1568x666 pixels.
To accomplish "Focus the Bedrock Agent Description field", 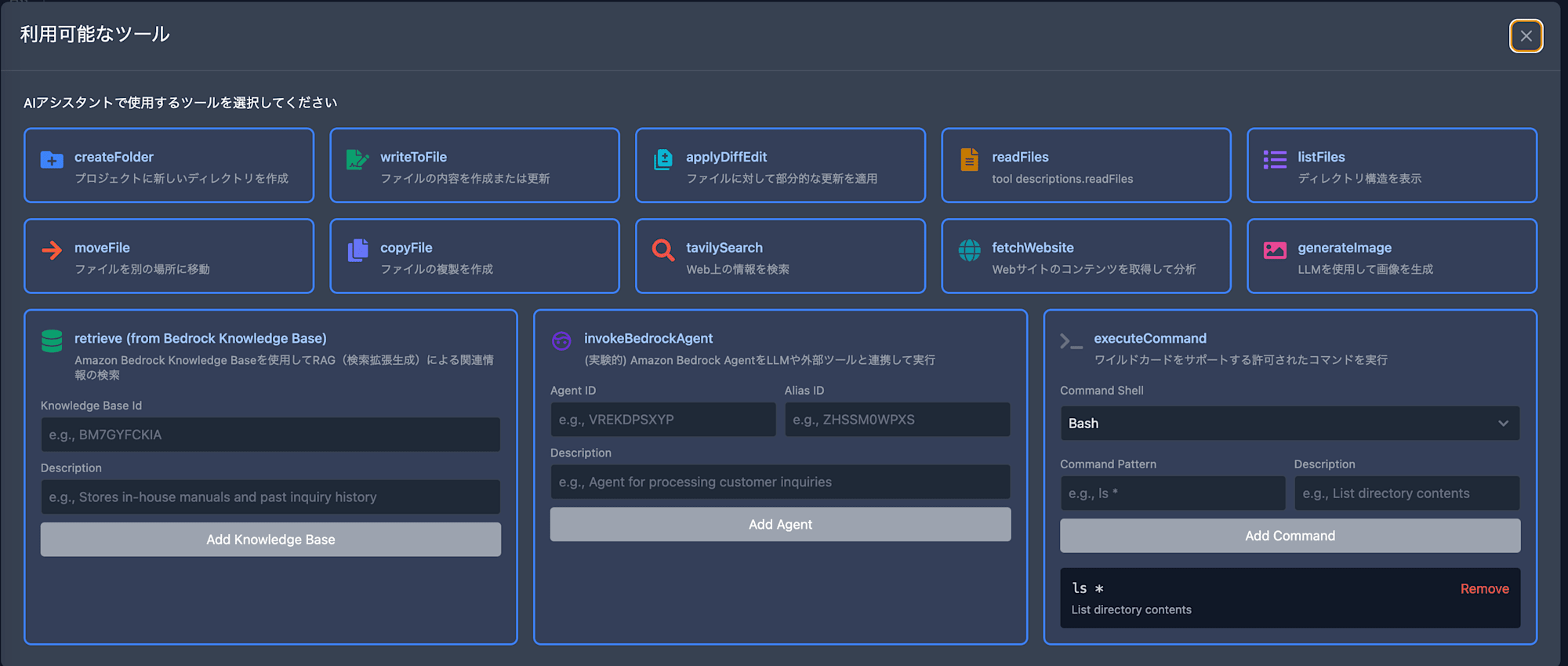I will tap(780, 482).
